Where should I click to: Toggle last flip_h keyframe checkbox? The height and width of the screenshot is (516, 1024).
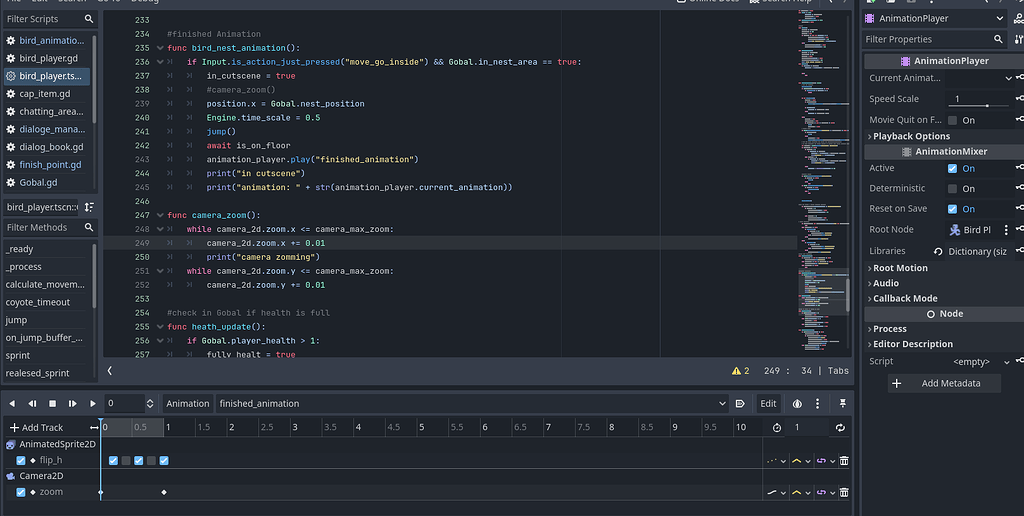(164, 460)
